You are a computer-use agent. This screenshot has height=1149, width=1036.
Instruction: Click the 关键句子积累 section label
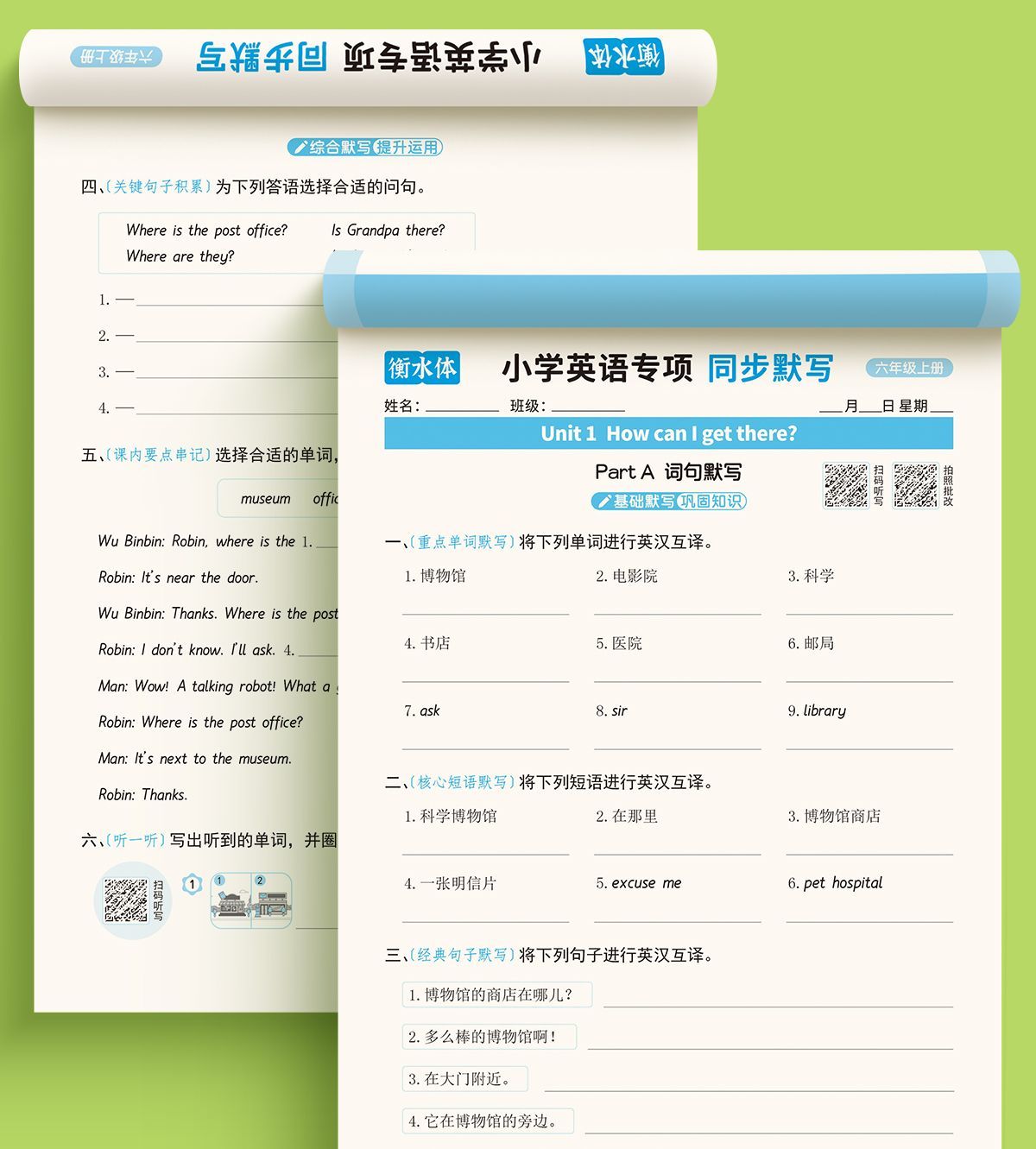pos(158,186)
